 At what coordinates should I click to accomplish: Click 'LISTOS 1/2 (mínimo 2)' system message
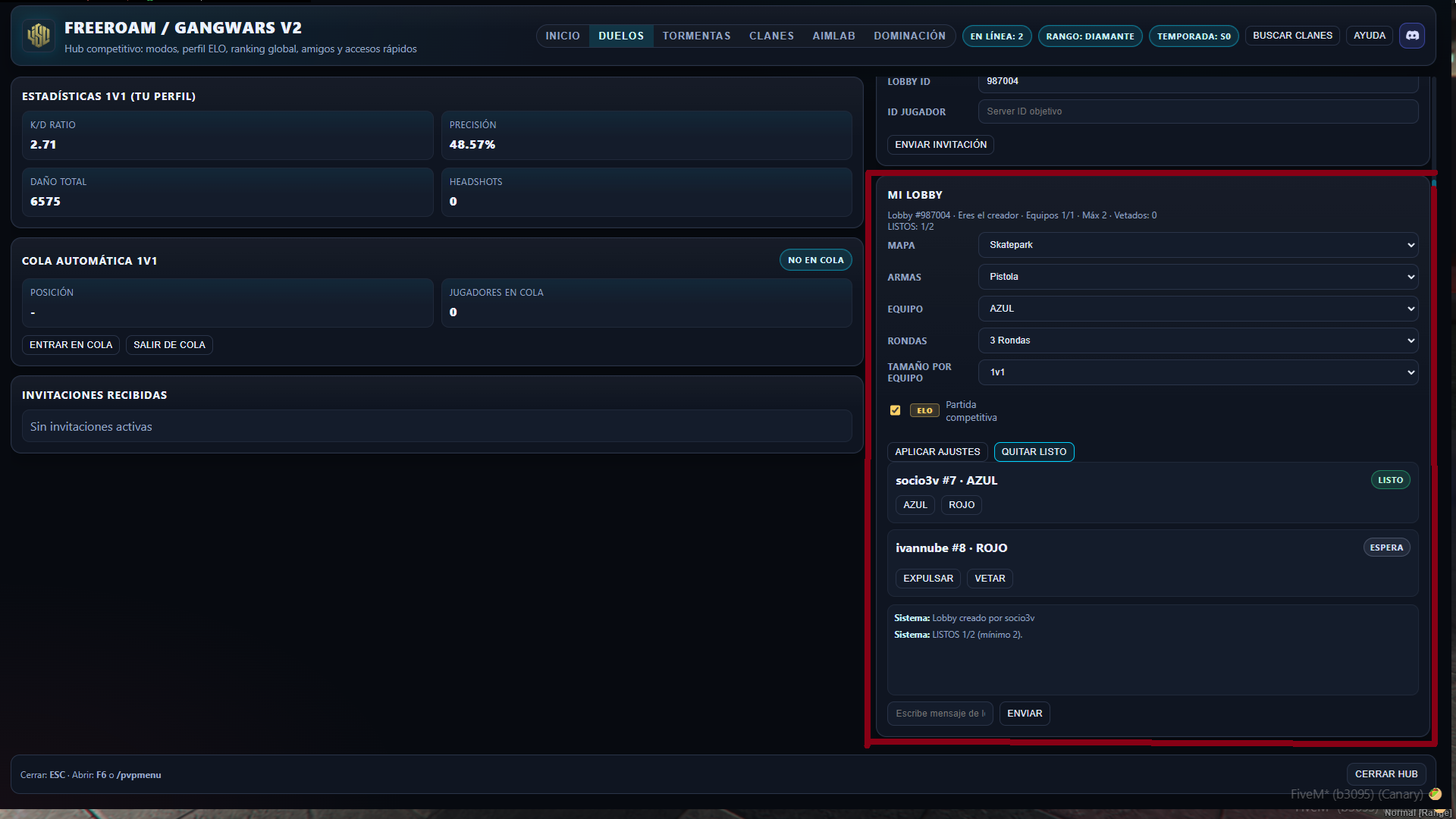977,635
